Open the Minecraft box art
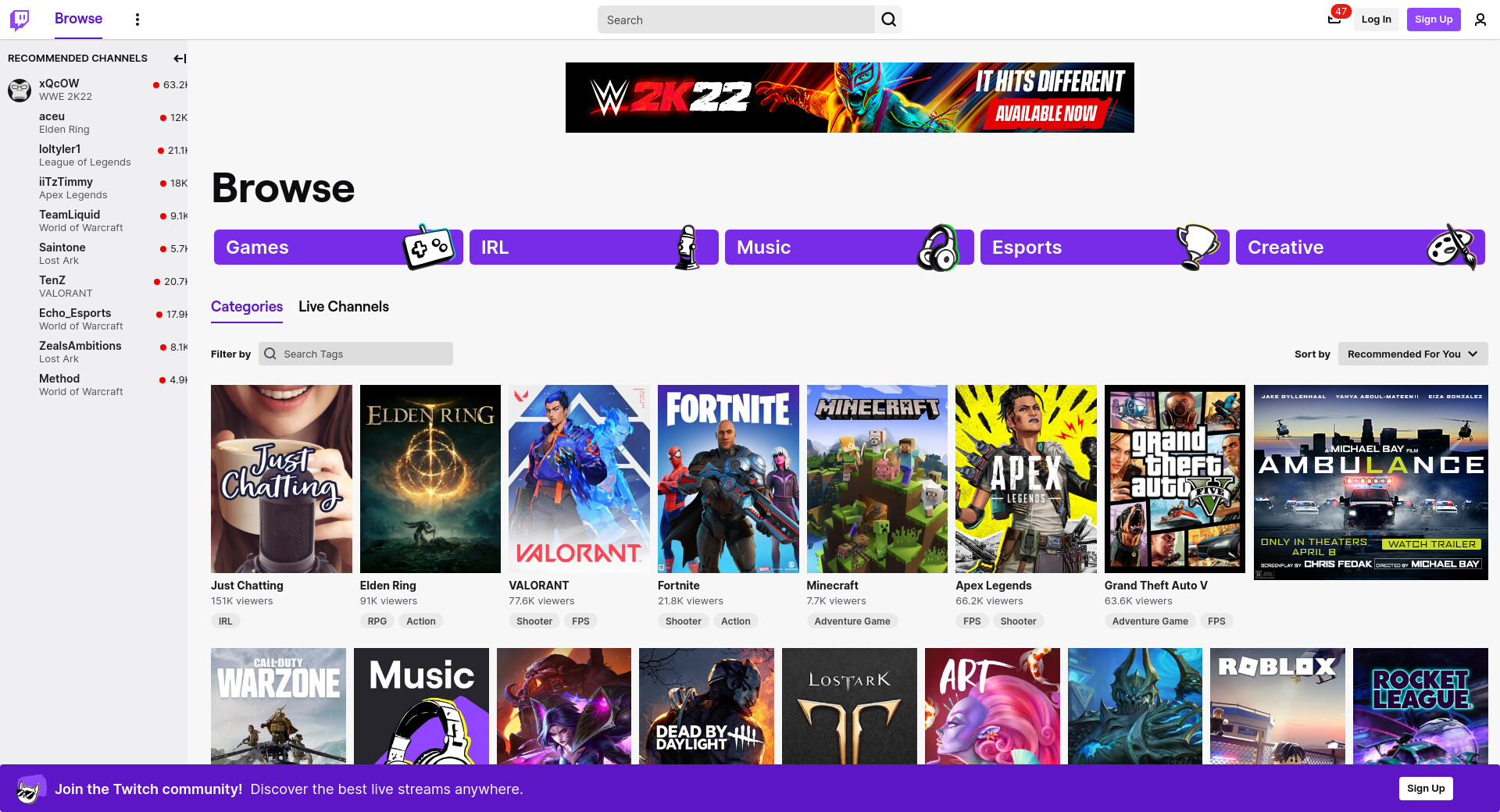 point(877,479)
